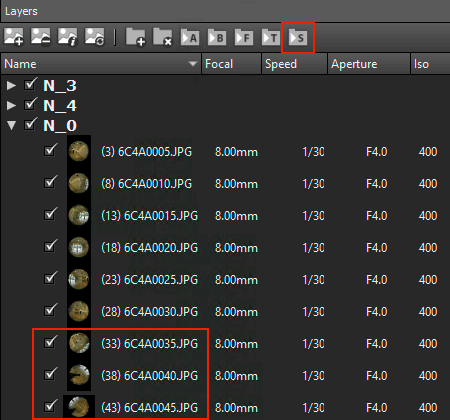The image size is (450, 420).
Task: Click the add image icon in toolbar
Action: click(x=14, y=37)
